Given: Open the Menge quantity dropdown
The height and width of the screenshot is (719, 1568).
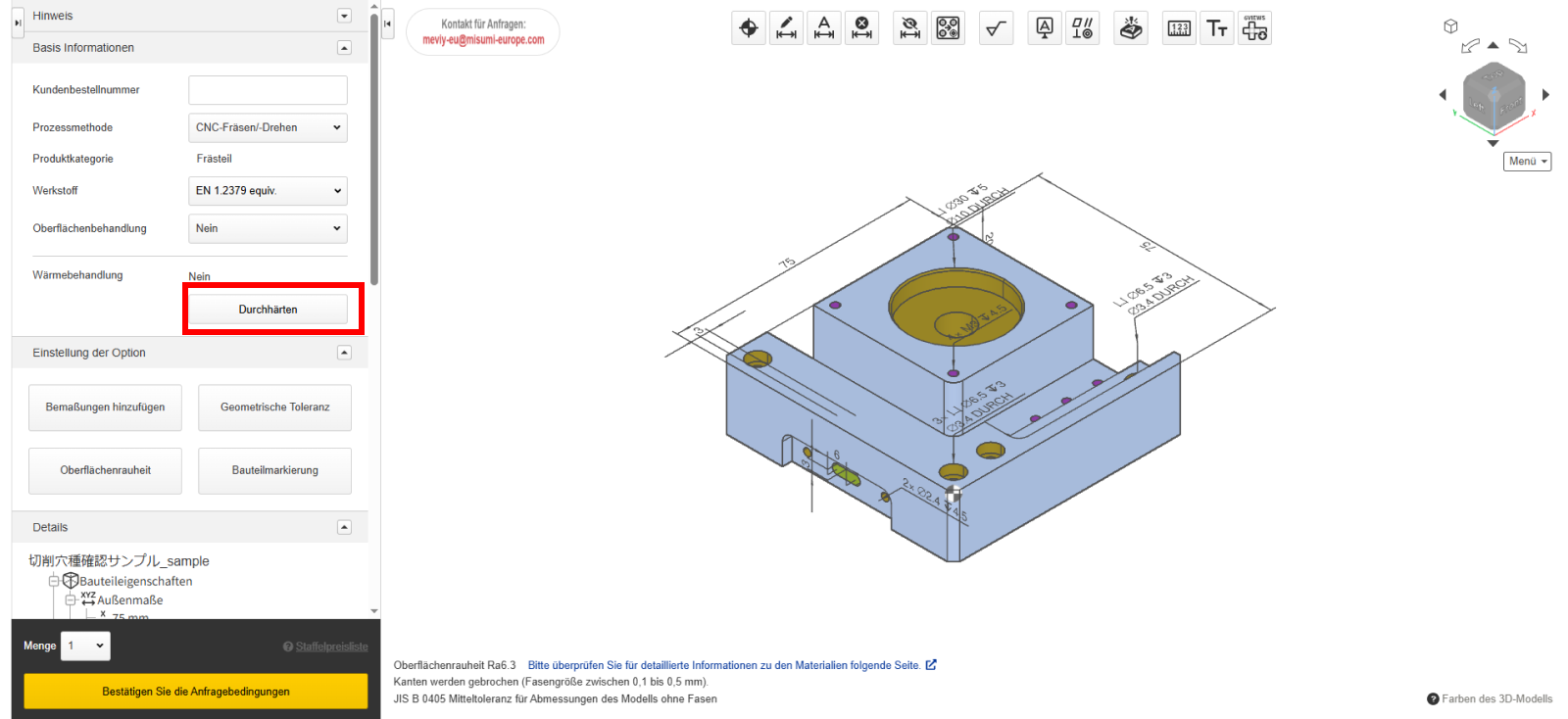Looking at the screenshot, I should [x=85, y=646].
